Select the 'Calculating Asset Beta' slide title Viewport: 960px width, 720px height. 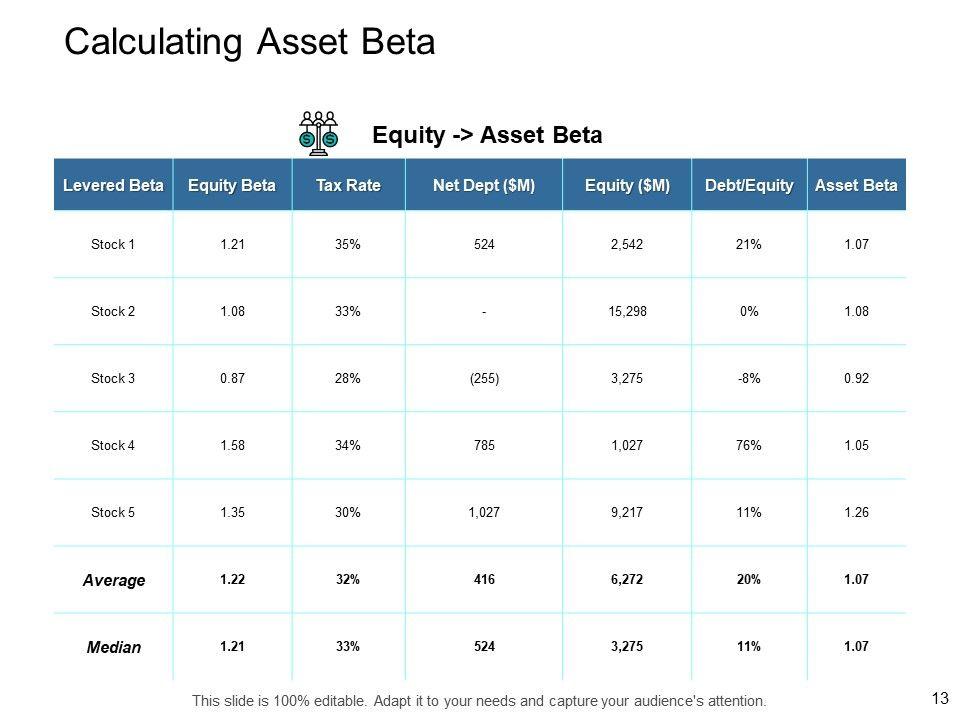pos(249,43)
